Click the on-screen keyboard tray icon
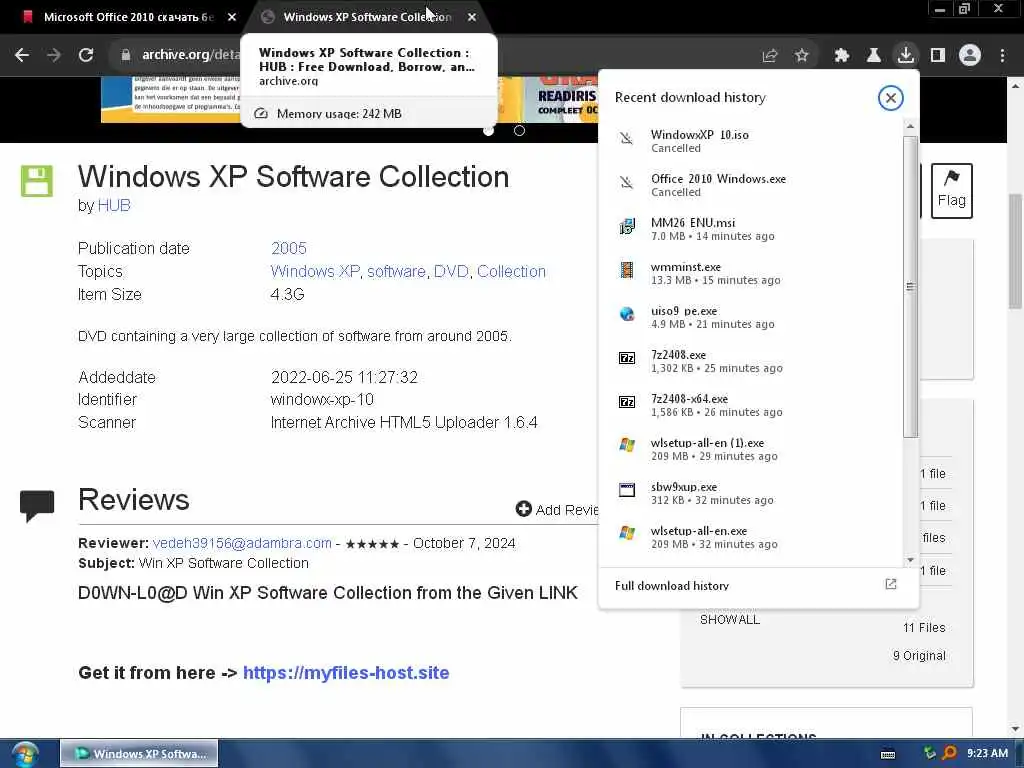 click(888, 754)
